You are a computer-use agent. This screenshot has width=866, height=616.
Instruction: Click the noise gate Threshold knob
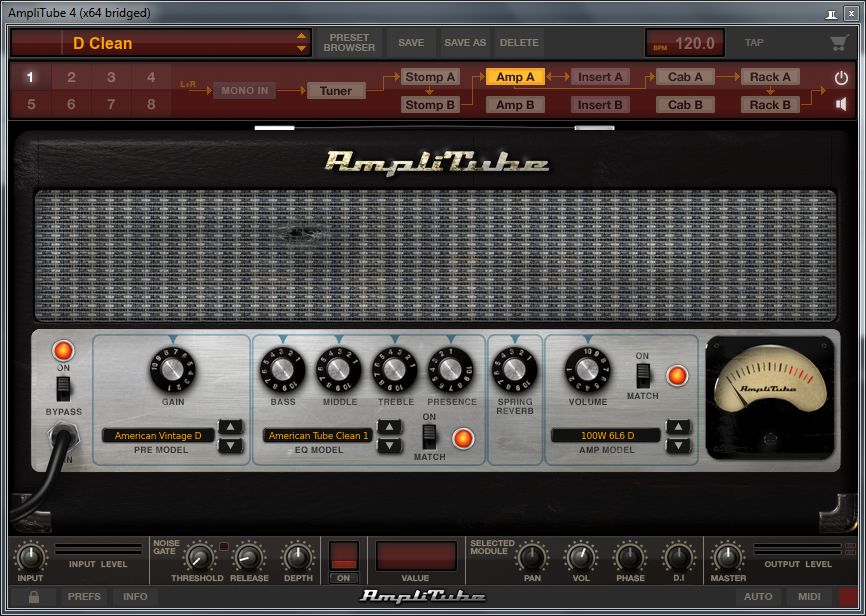tap(199, 557)
